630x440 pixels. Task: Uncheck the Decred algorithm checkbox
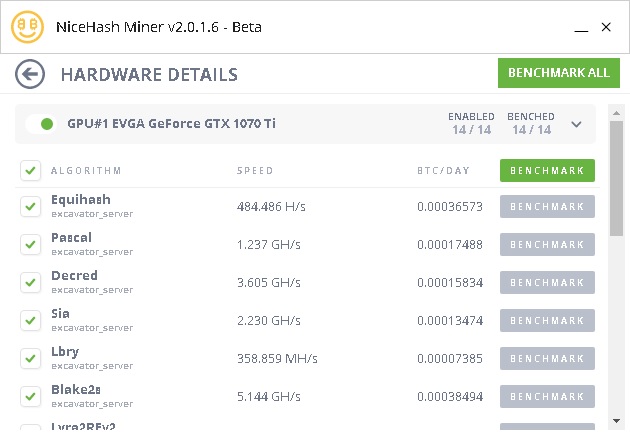pos(31,282)
